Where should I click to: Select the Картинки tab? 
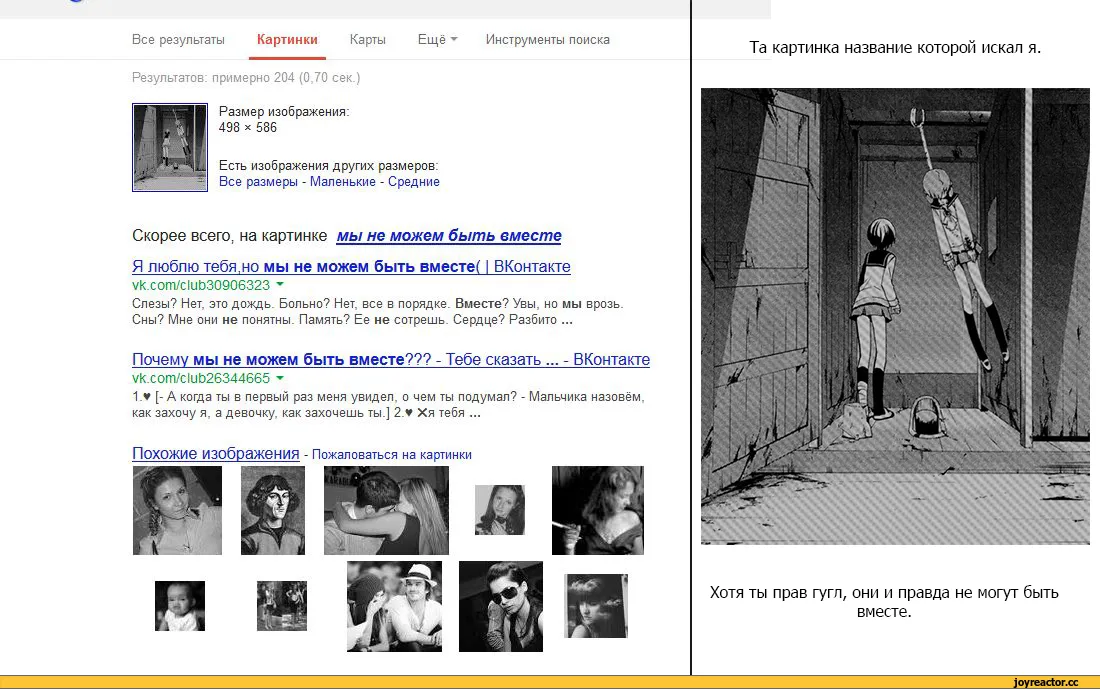(287, 40)
